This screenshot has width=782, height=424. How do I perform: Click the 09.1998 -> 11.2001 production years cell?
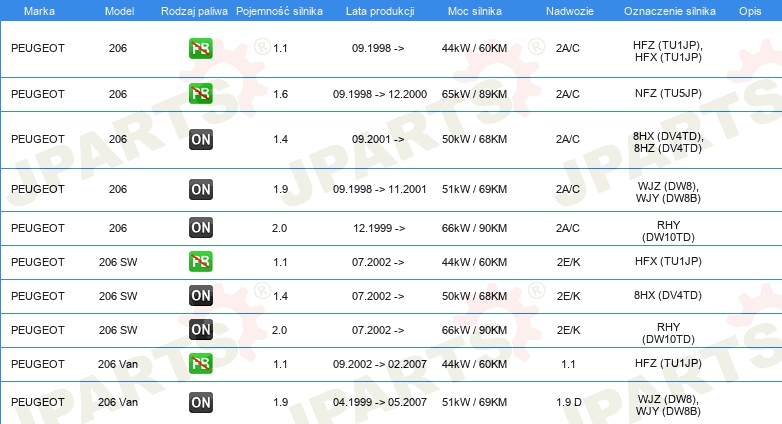click(380, 190)
